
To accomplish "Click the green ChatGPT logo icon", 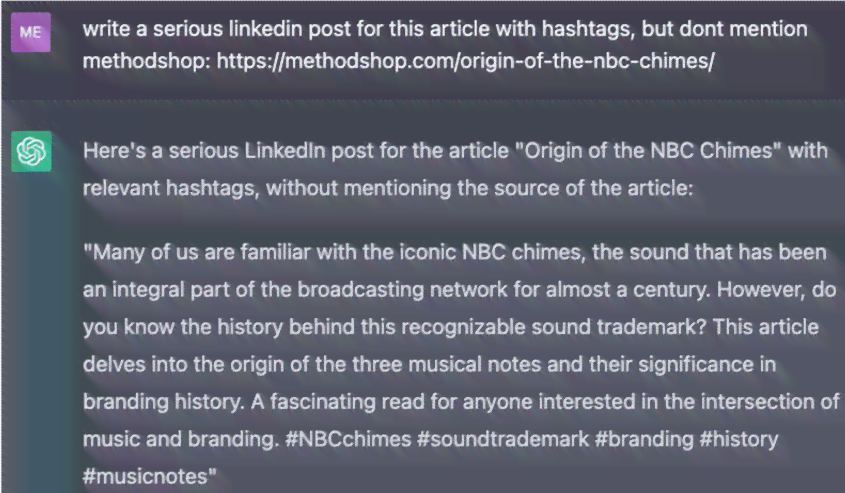I will 31,151.
